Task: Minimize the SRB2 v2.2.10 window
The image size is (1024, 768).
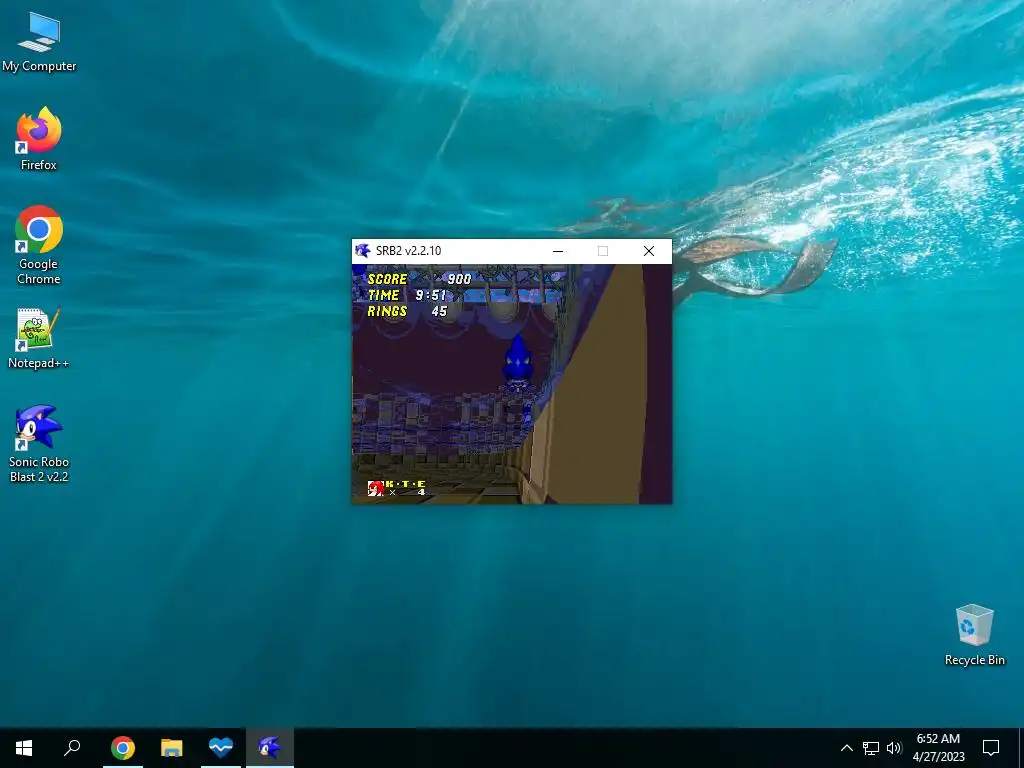Action: [x=558, y=251]
